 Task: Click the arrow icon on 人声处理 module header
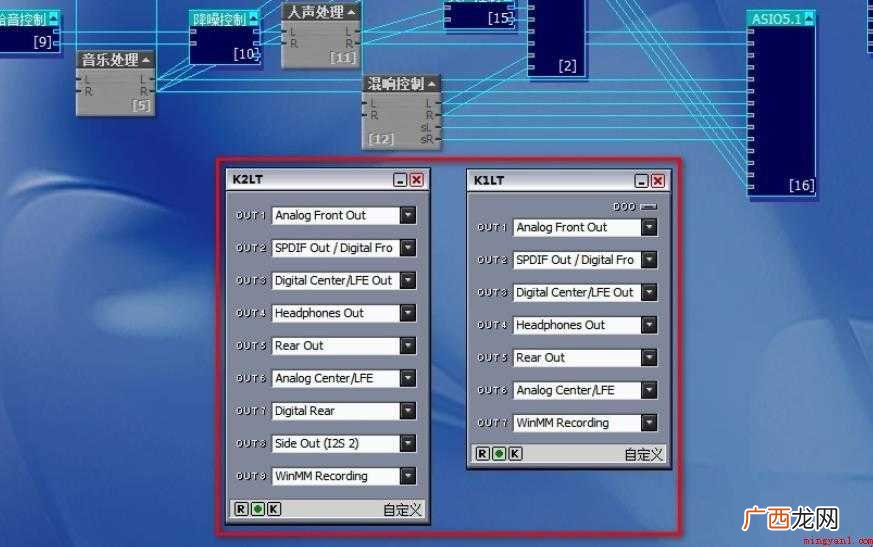coord(351,12)
